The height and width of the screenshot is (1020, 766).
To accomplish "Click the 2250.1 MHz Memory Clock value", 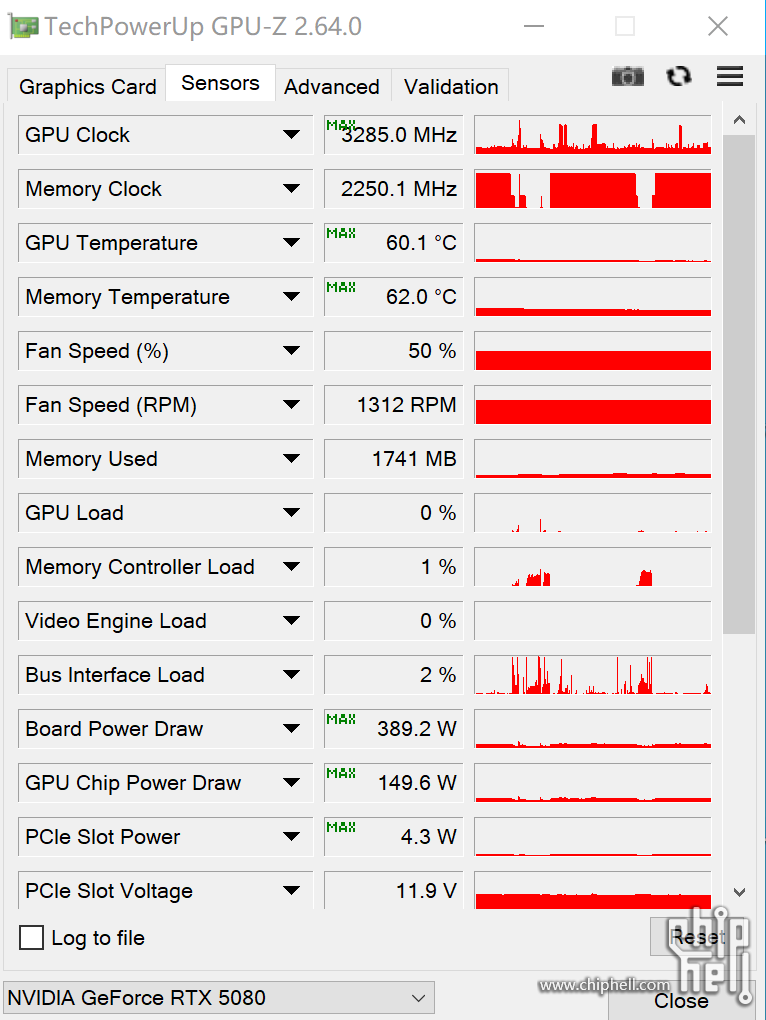I will 393,189.
